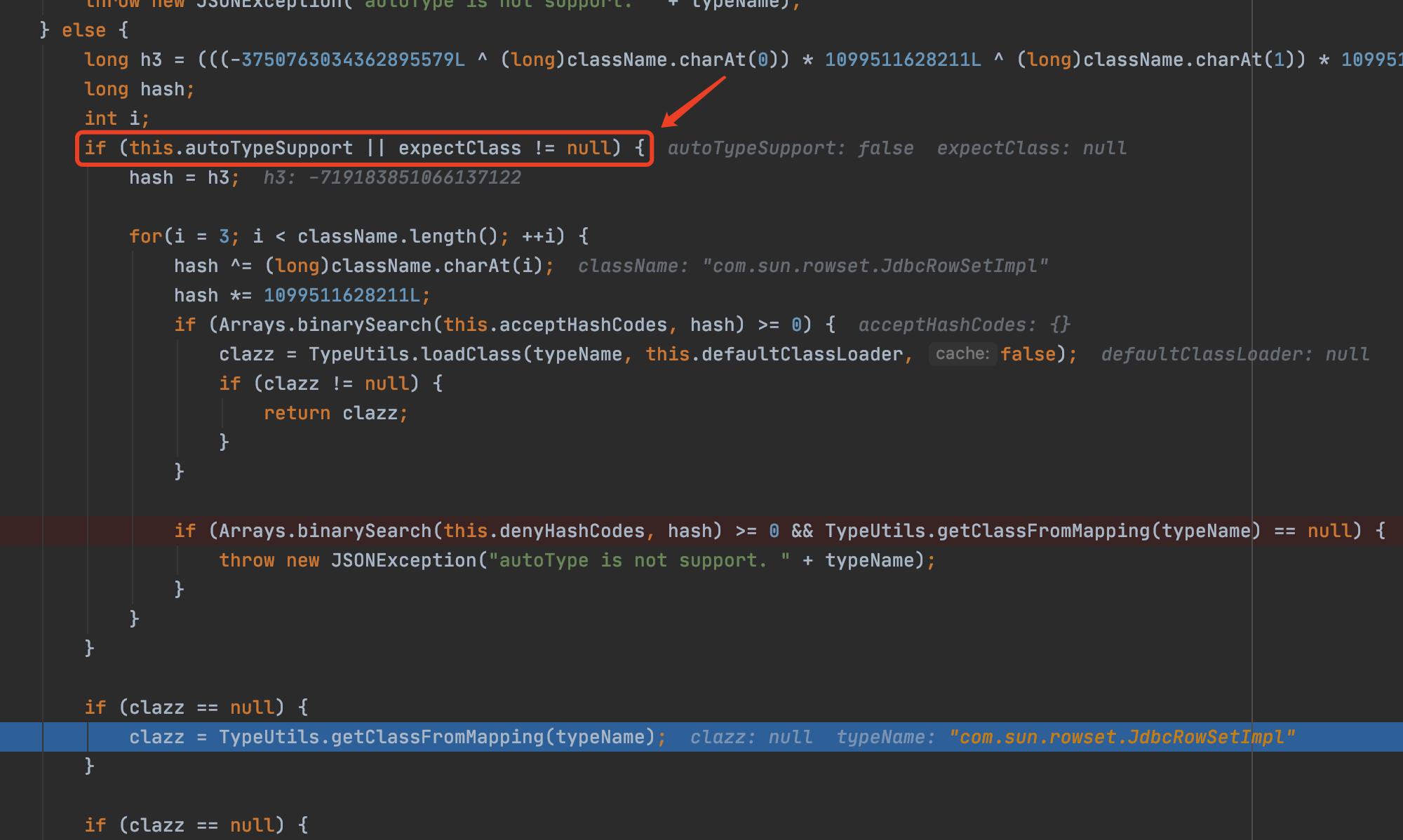Screen dimensions: 1403x840
Task: Click the 'cache:' parameter hint label
Action: pyautogui.click(x=962, y=354)
